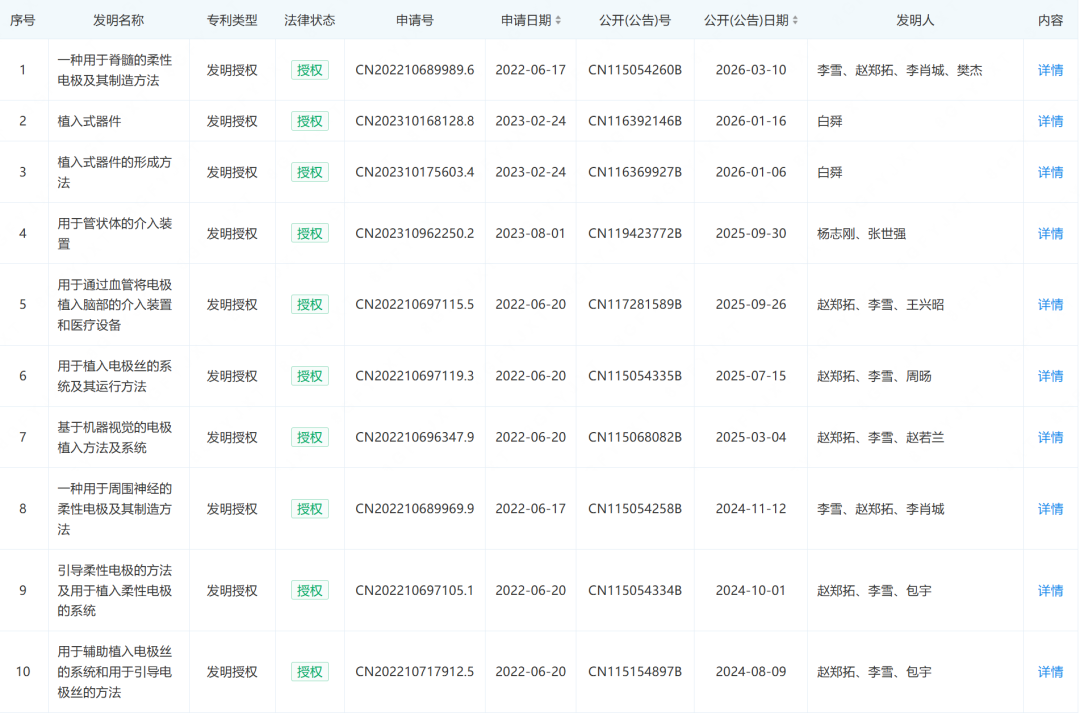
Task: Click the 发明名称 column header
Action: pyautogui.click(x=118, y=20)
